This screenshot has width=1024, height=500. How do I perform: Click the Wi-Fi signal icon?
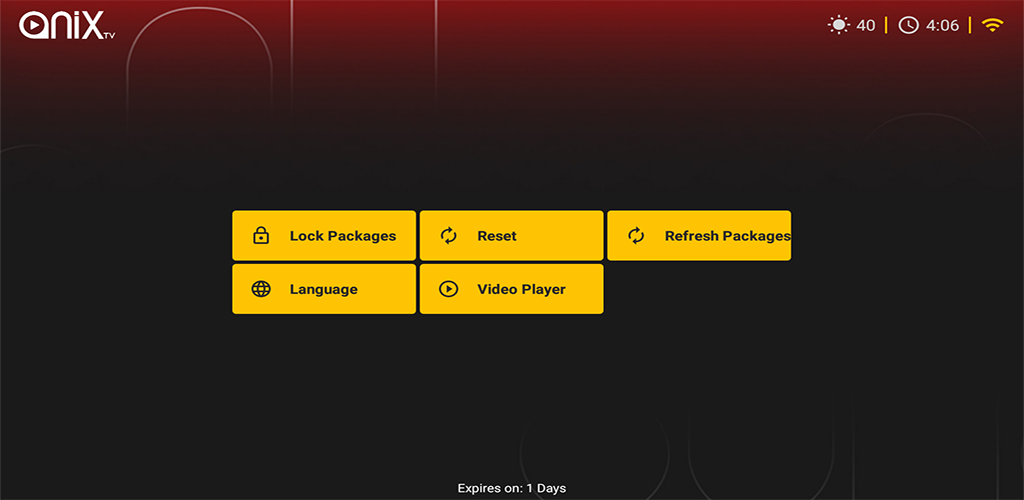pyautogui.click(x=992, y=25)
